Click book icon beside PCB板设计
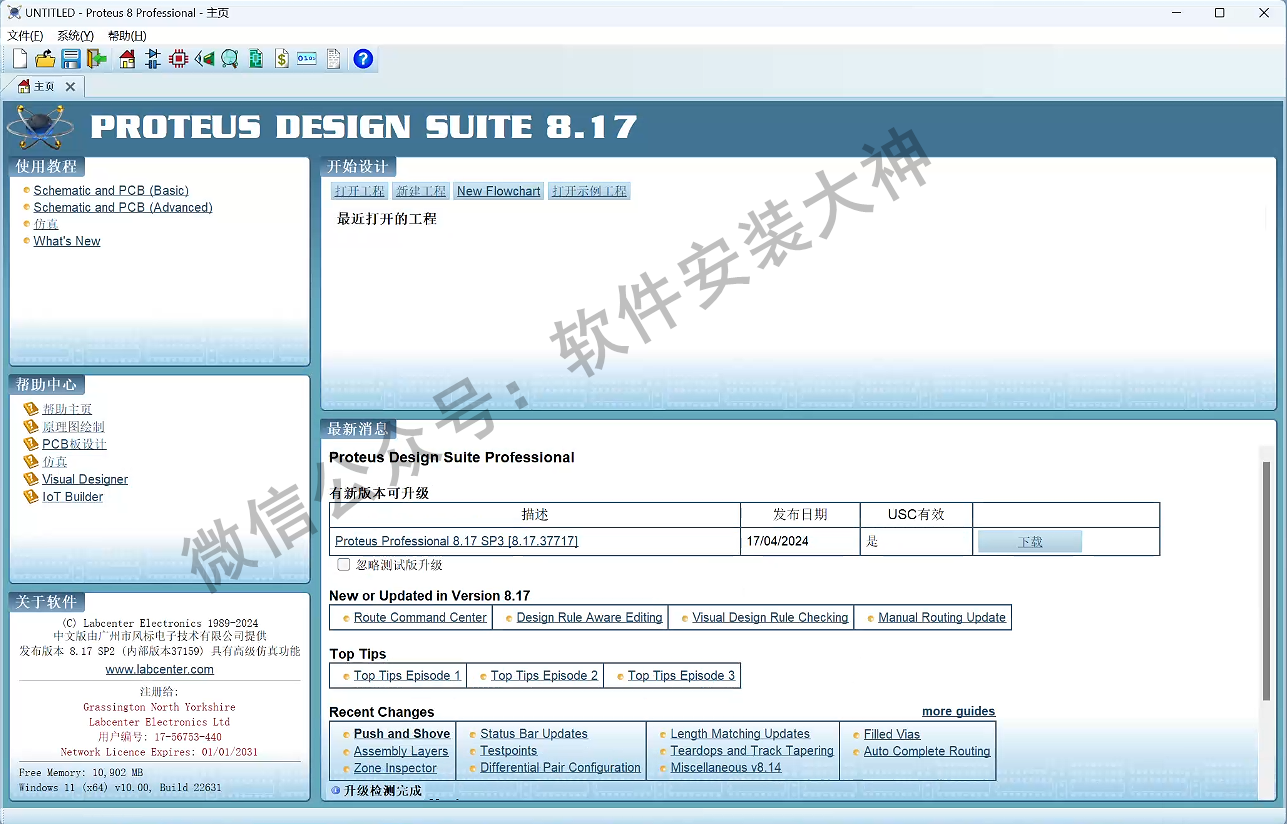 tap(31, 444)
